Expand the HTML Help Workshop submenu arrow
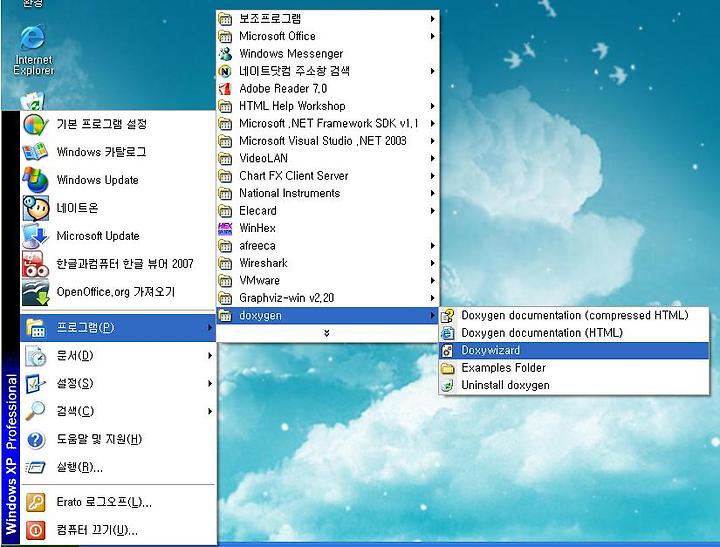Image resolution: width=720 pixels, height=547 pixels. coord(433,106)
